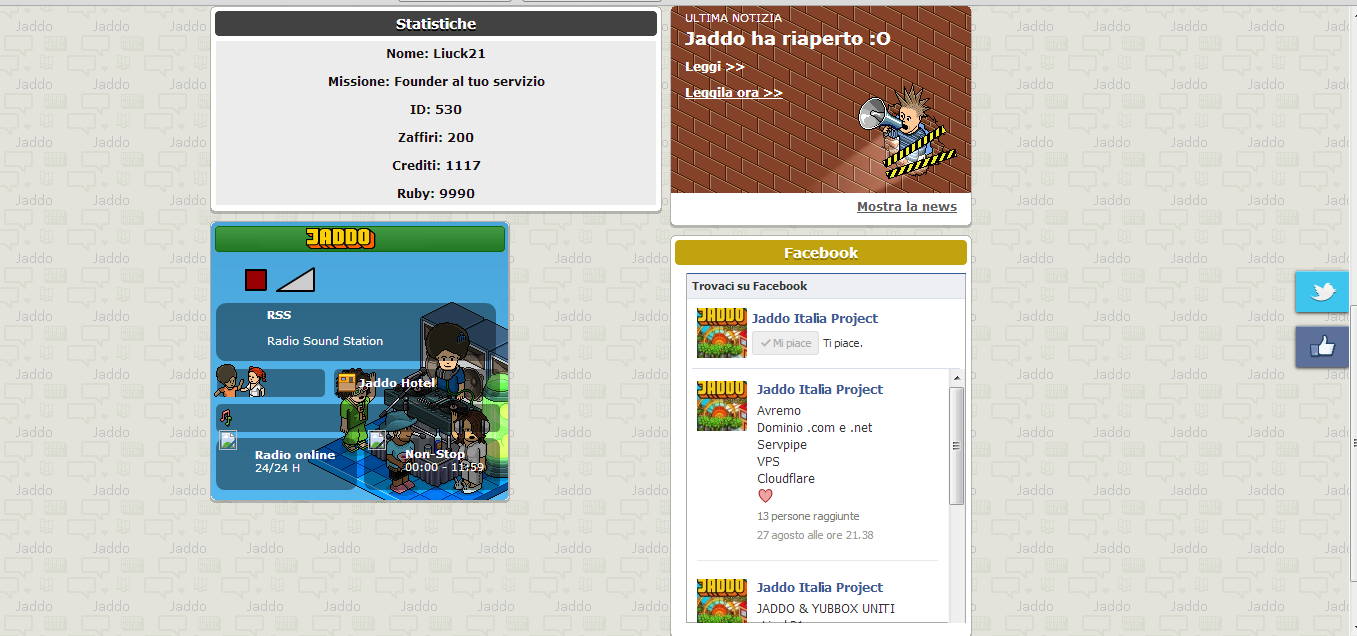Click the Radio Sound Station text
Screen dimensions: 1357x636
coord(325,341)
